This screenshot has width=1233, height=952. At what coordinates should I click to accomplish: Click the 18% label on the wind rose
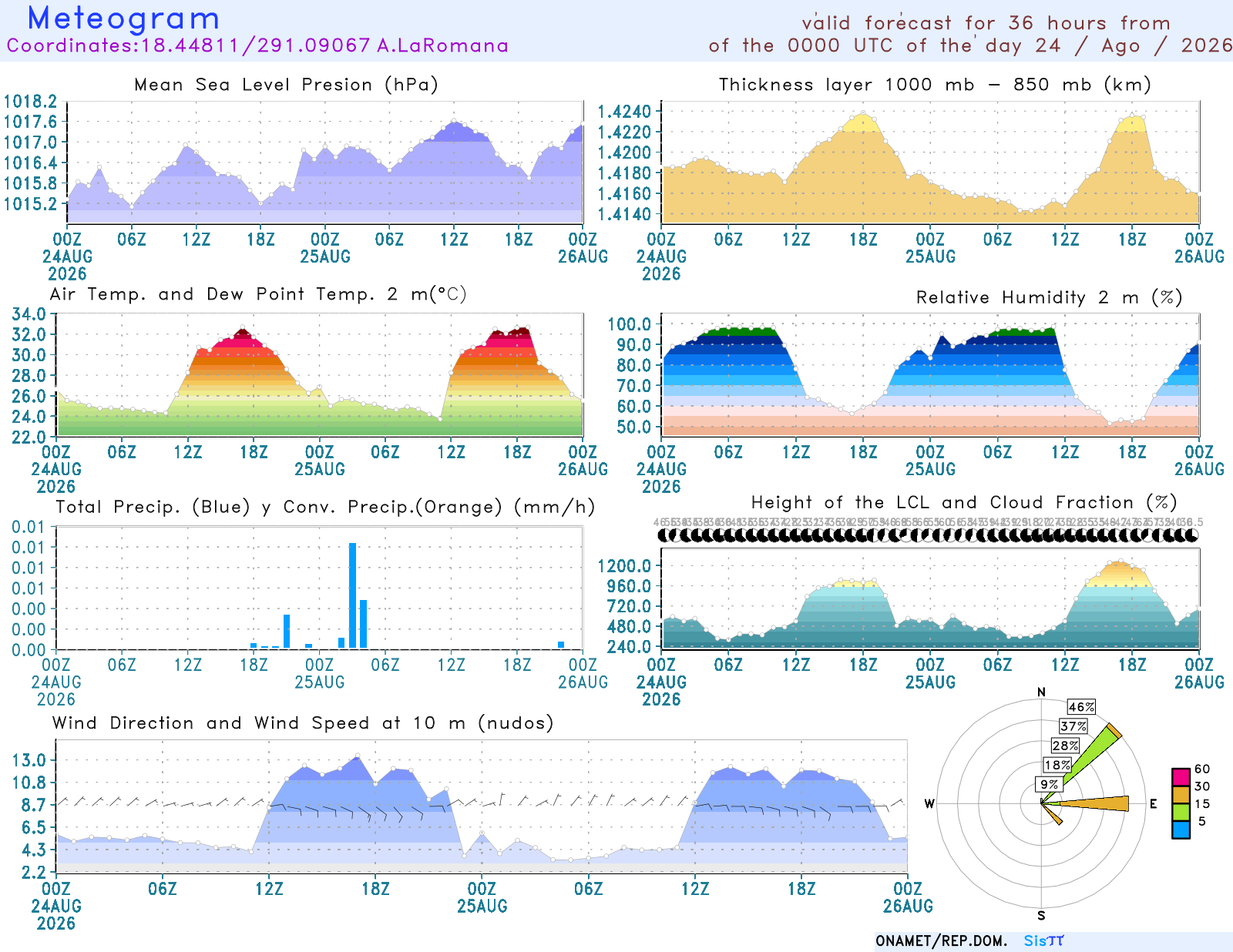(1057, 765)
